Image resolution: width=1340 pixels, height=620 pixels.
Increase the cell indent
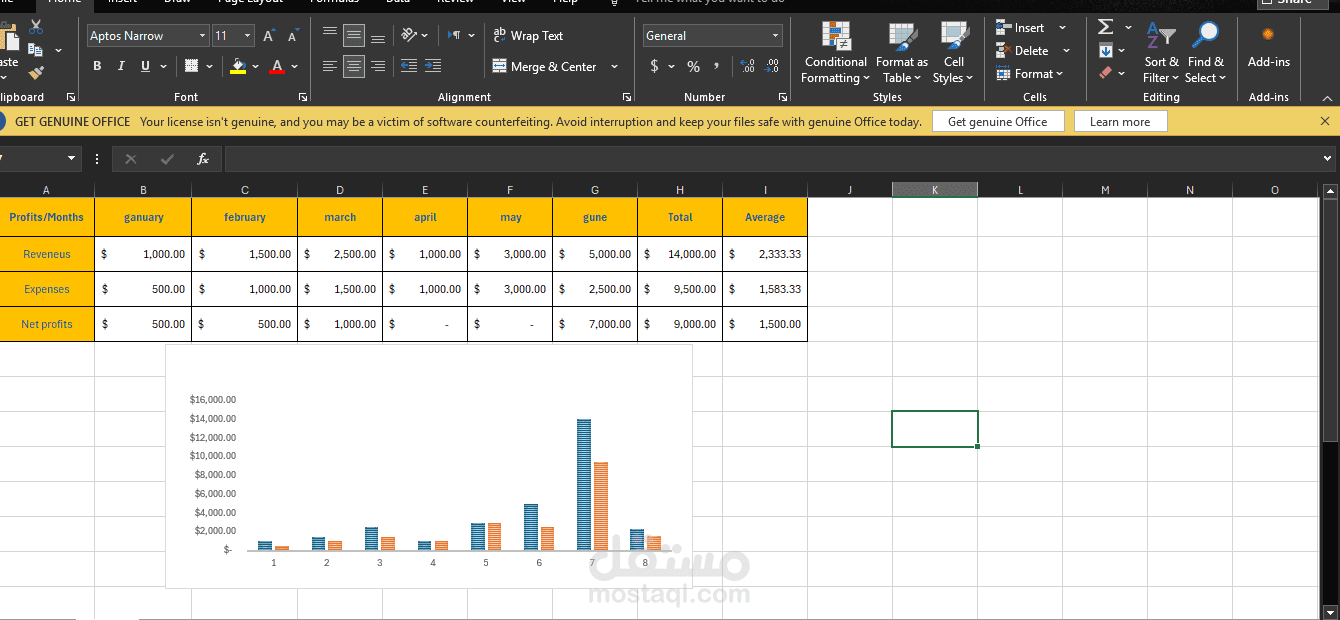(433, 66)
